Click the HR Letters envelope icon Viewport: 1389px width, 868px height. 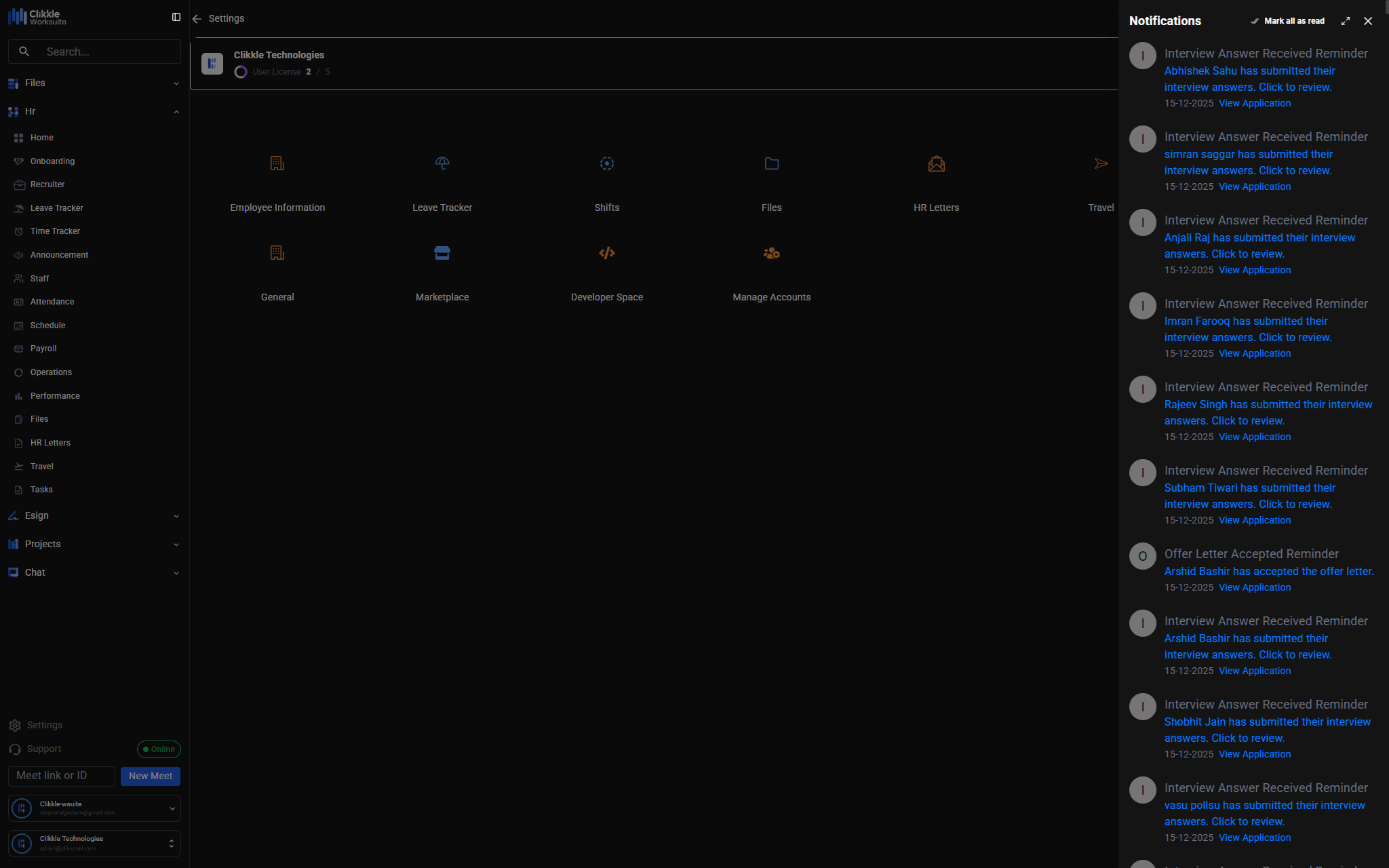coord(936,163)
